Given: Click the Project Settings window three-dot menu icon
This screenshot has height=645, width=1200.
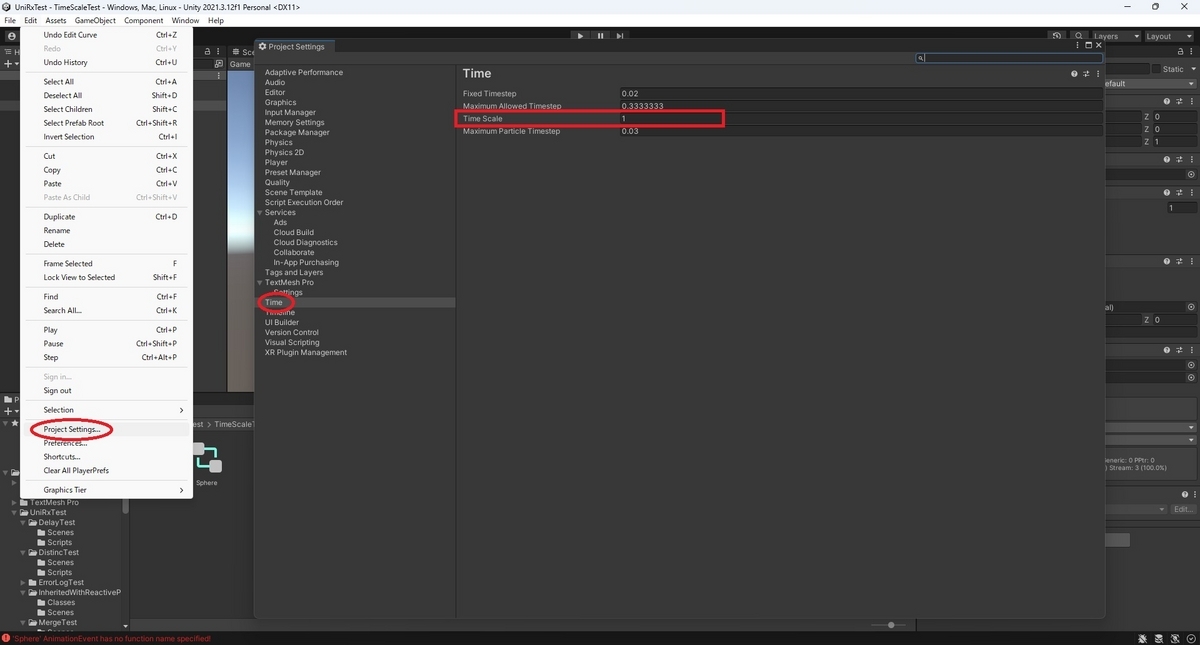Looking at the screenshot, I should 1076,45.
